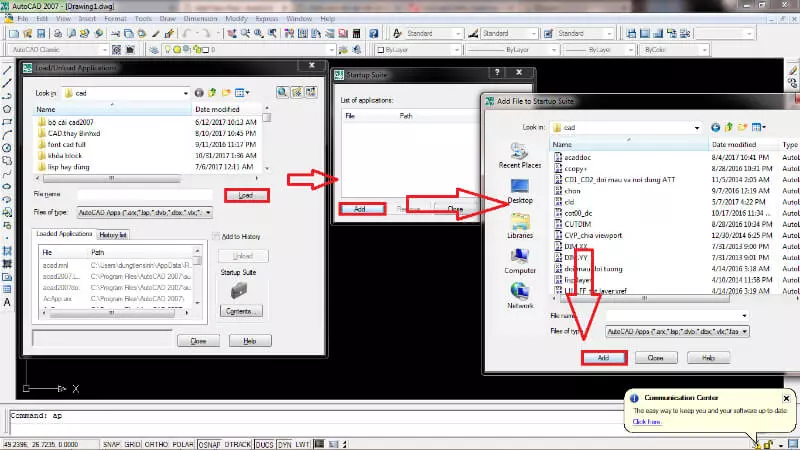
Task: Click the Help question mark toolbar icon
Action: [373, 34]
